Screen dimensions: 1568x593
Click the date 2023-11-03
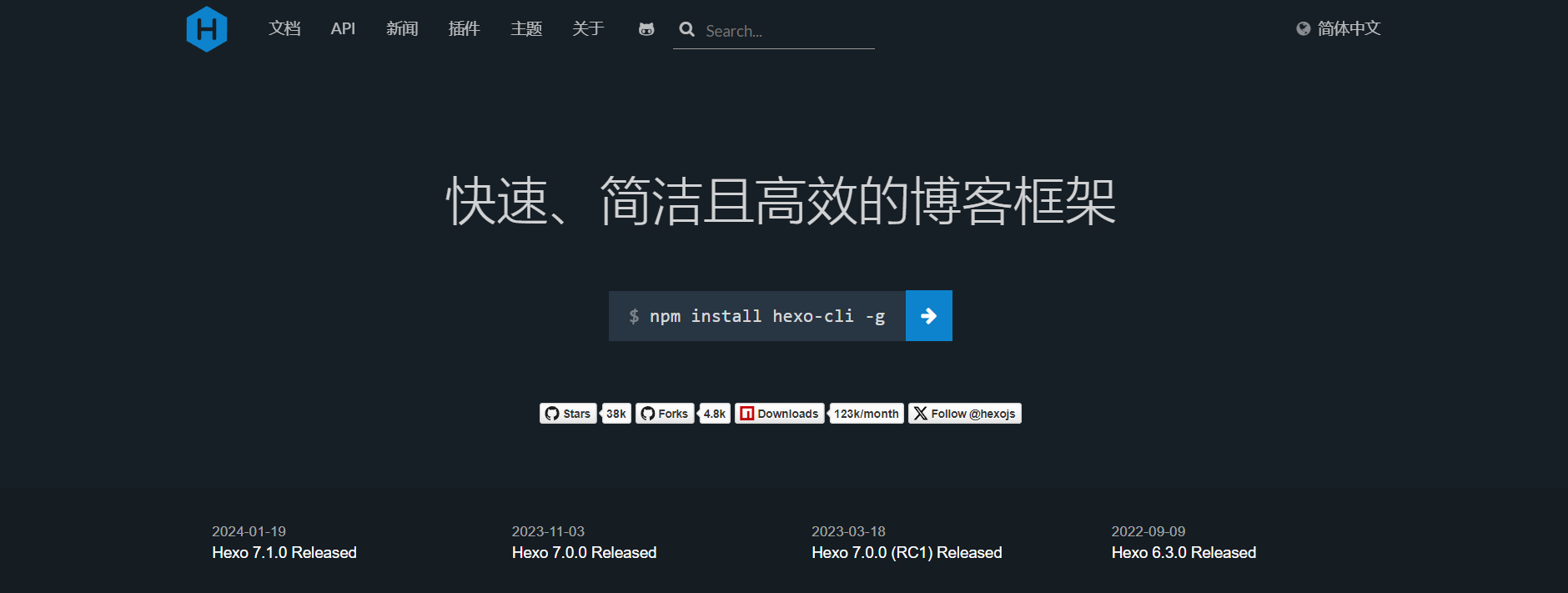click(x=548, y=531)
